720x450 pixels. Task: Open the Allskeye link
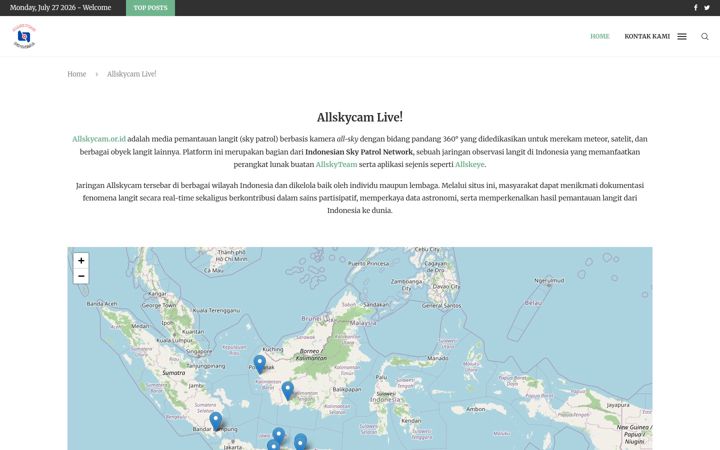[469, 164]
